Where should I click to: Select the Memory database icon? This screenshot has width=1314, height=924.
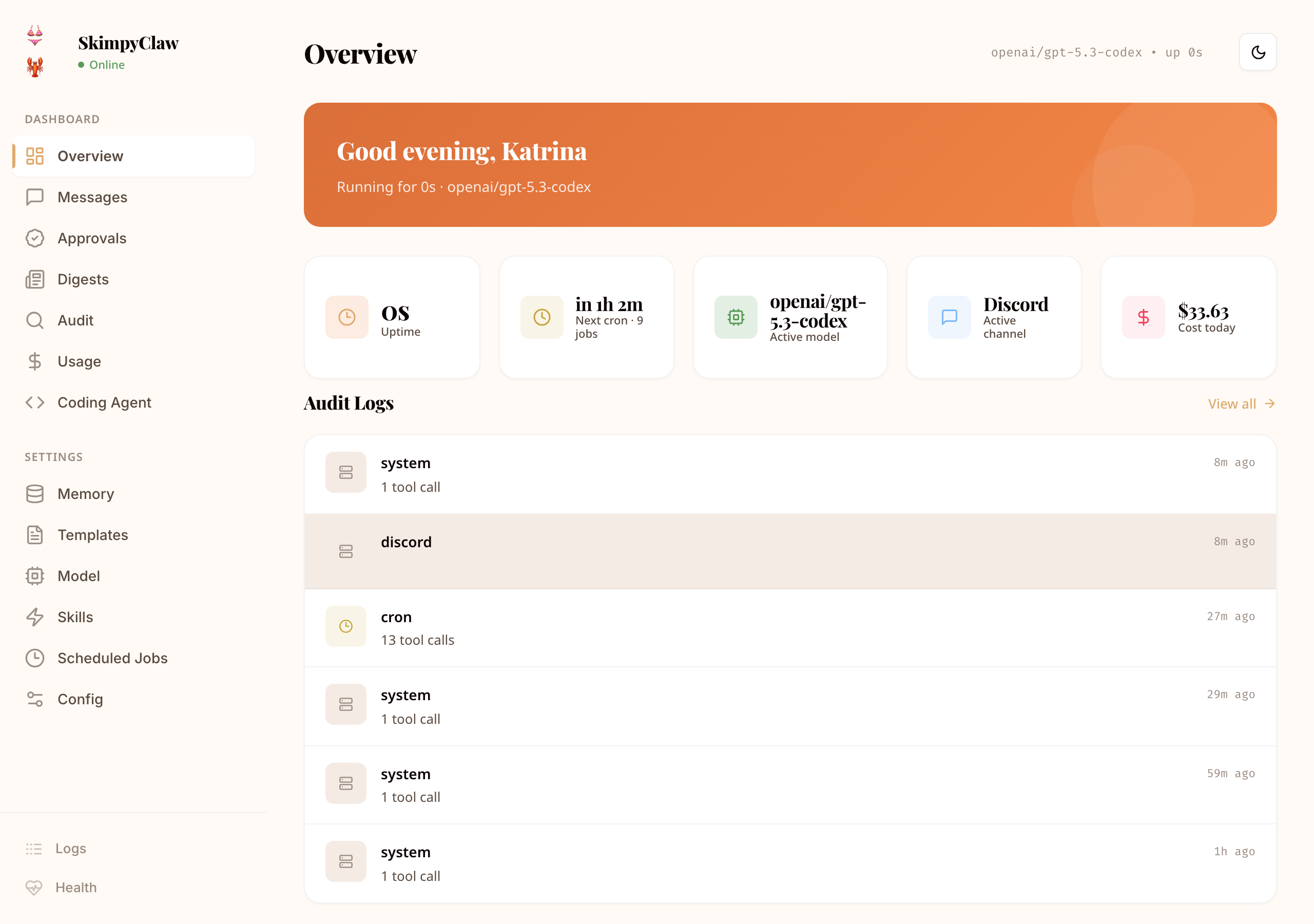pos(35,493)
